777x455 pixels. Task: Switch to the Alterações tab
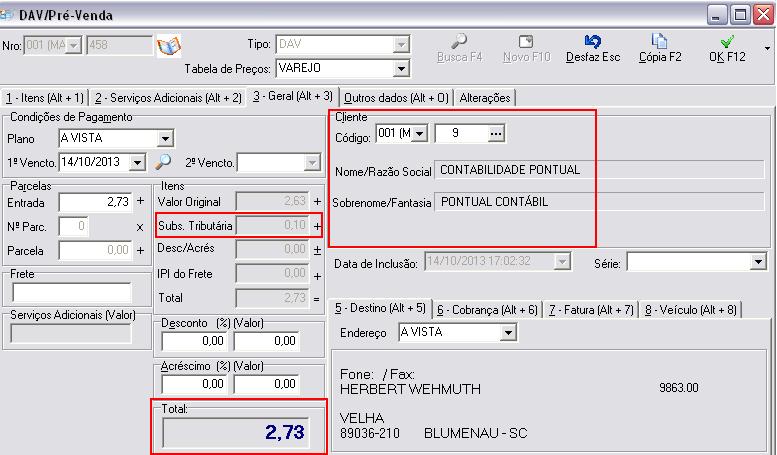coord(486,97)
